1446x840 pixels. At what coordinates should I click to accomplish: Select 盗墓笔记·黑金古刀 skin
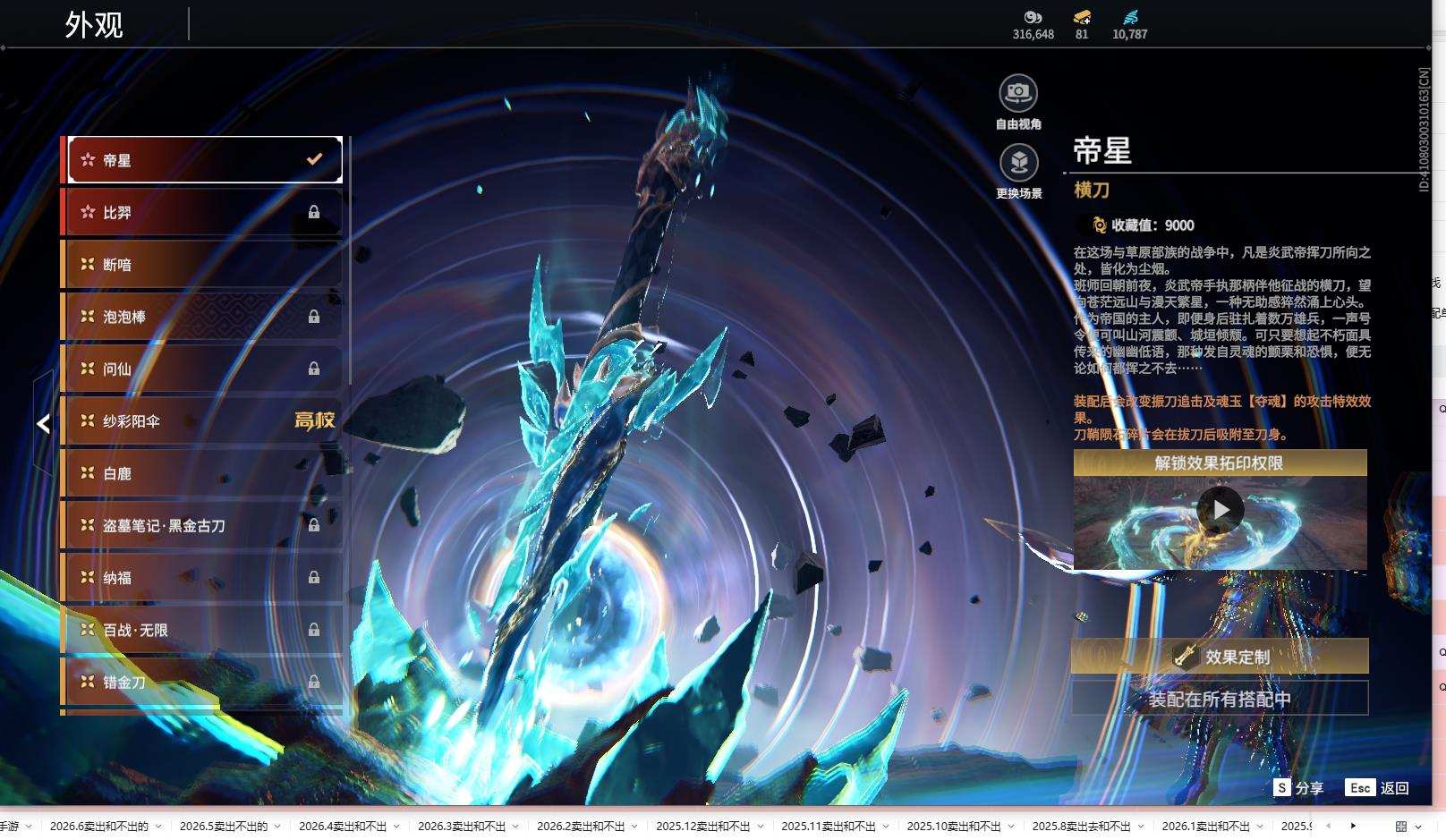point(205,525)
